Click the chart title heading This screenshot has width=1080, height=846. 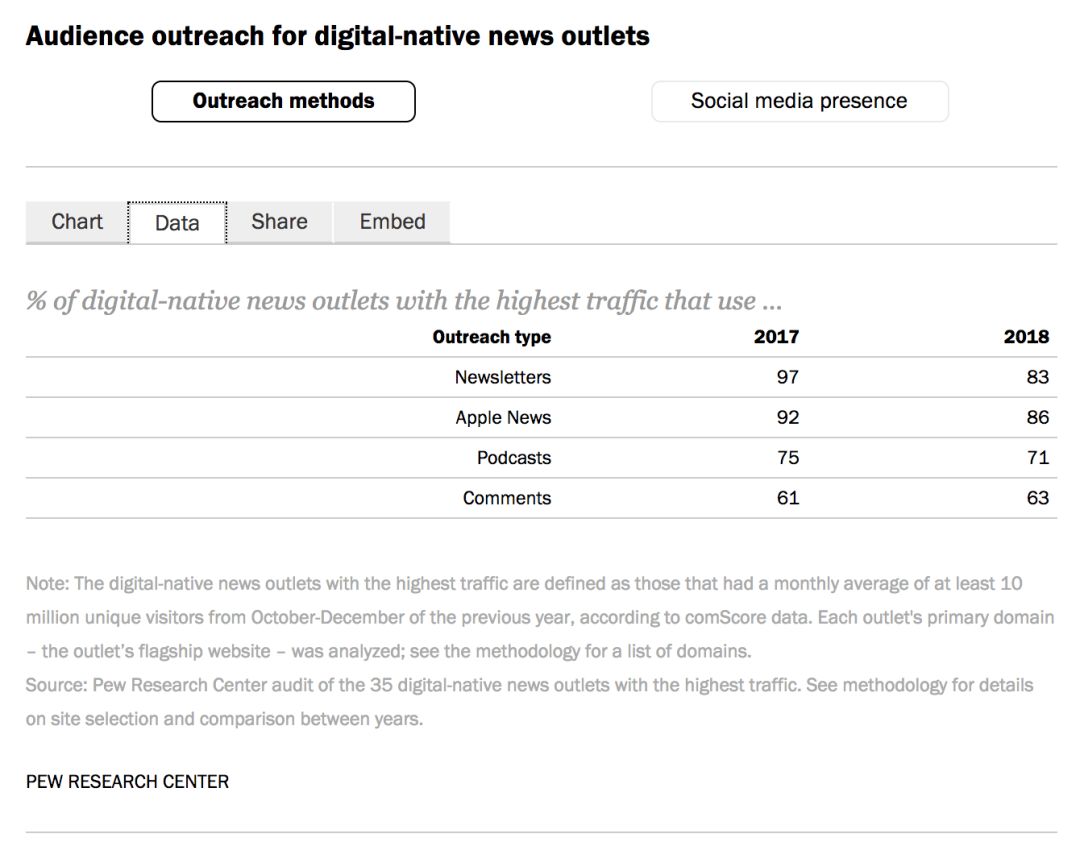pos(338,36)
